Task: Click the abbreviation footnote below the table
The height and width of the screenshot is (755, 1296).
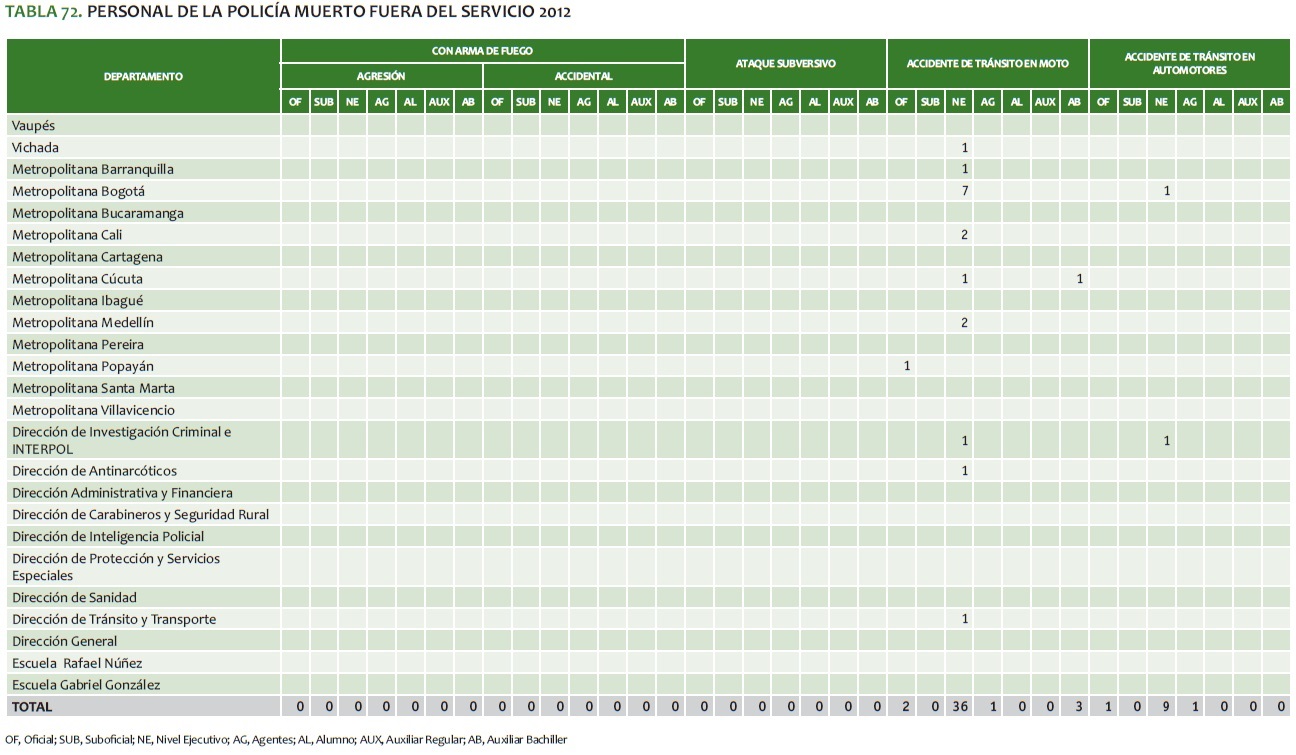Action: click(286, 740)
